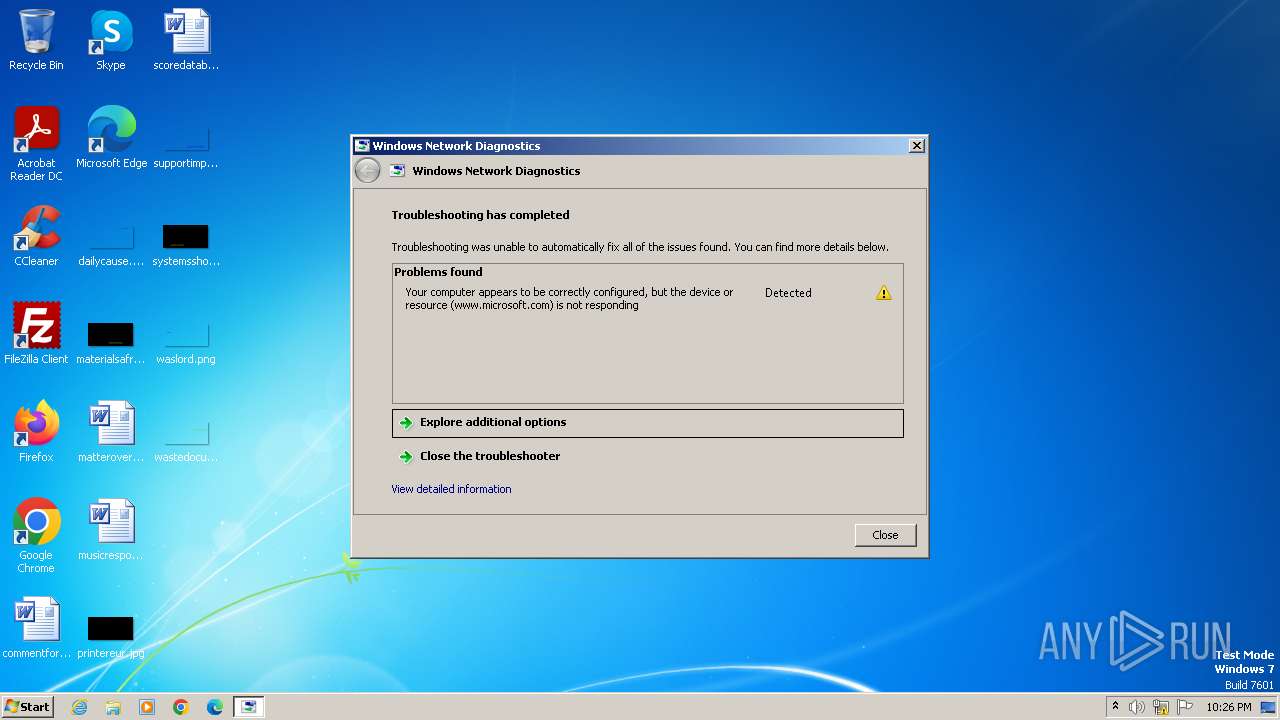Select the wastedocu... desktop file
This screenshot has height=720, width=1280.
(186, 440)
